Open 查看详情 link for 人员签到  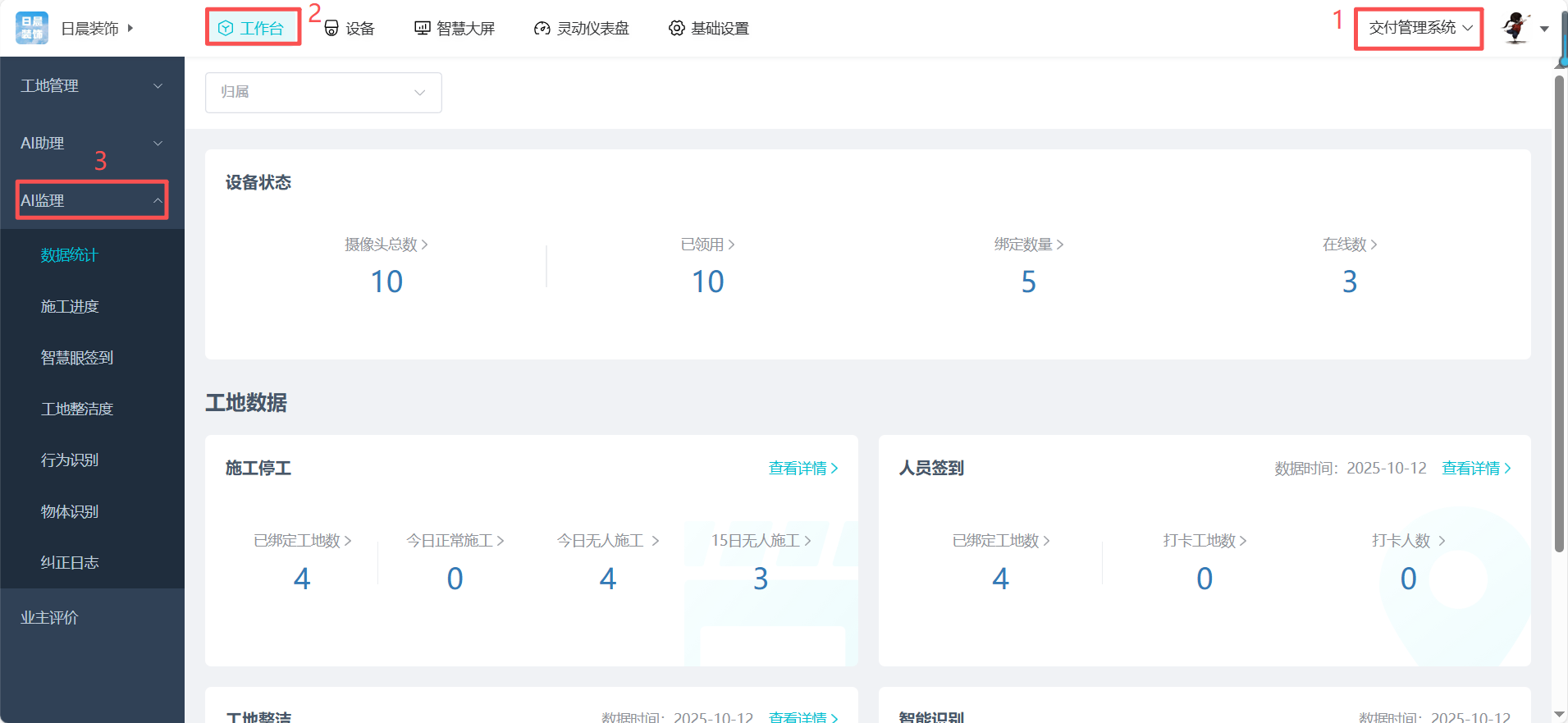point(1476,469)
